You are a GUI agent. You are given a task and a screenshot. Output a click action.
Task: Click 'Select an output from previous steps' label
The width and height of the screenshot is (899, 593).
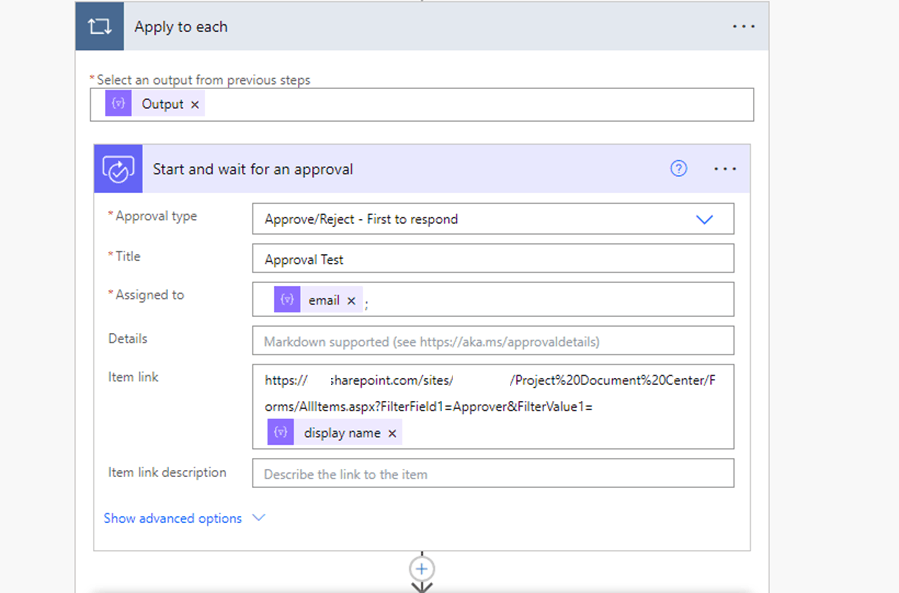click(x=204, y=80)
